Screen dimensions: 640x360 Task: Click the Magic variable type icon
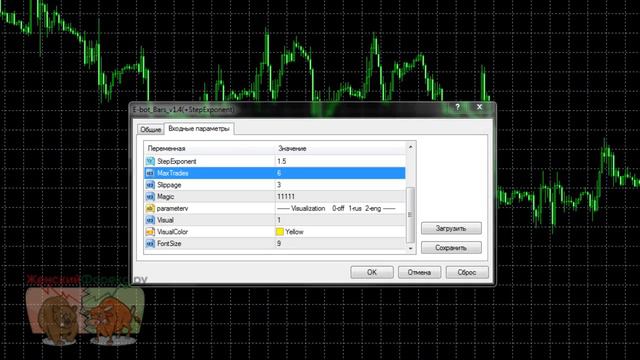click(150, 196)
